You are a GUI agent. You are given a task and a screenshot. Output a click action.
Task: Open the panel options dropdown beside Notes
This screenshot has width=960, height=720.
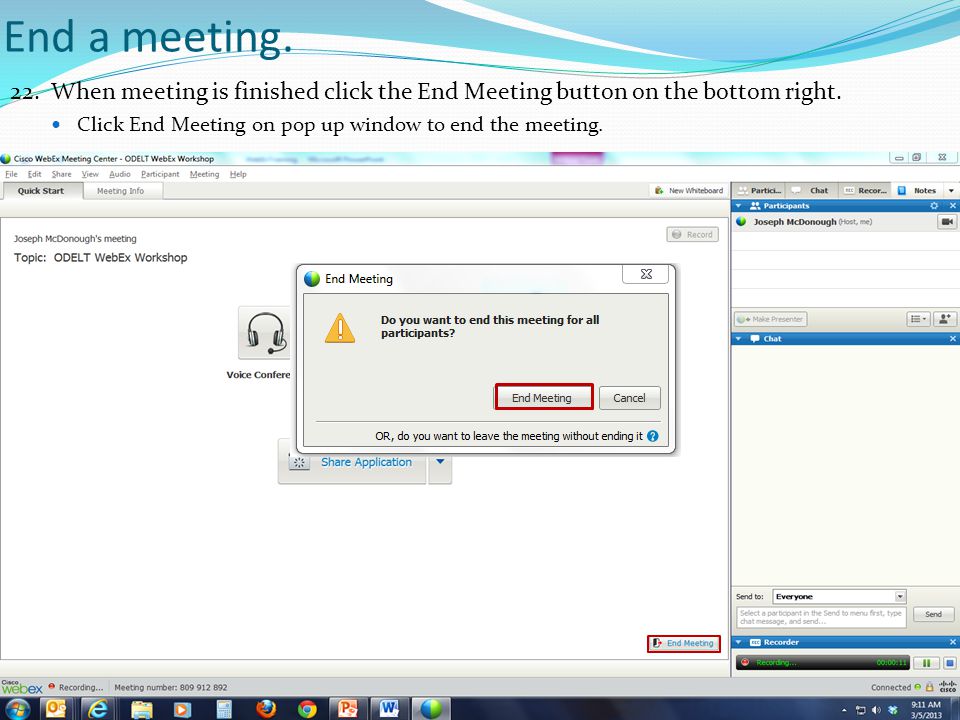point(951,190)
